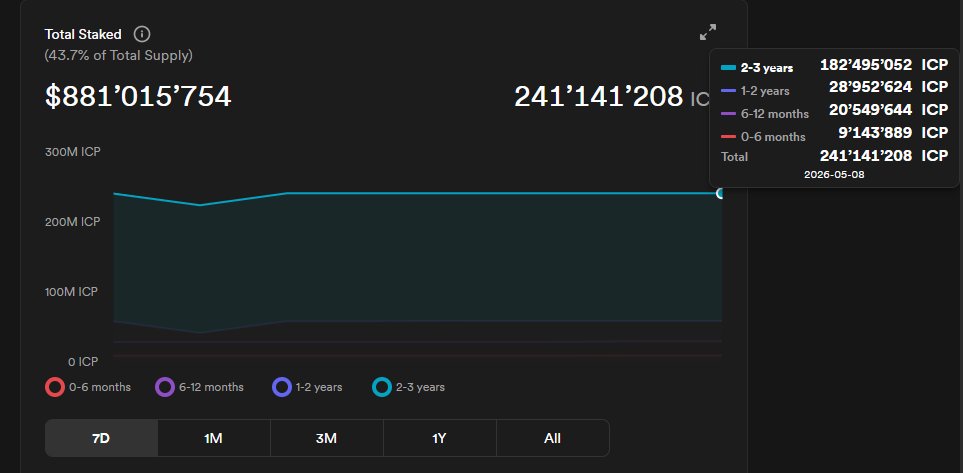Click the tooltip 0-6 months label
The height and width of the screenshot is (473, 963).
point(773,136)
